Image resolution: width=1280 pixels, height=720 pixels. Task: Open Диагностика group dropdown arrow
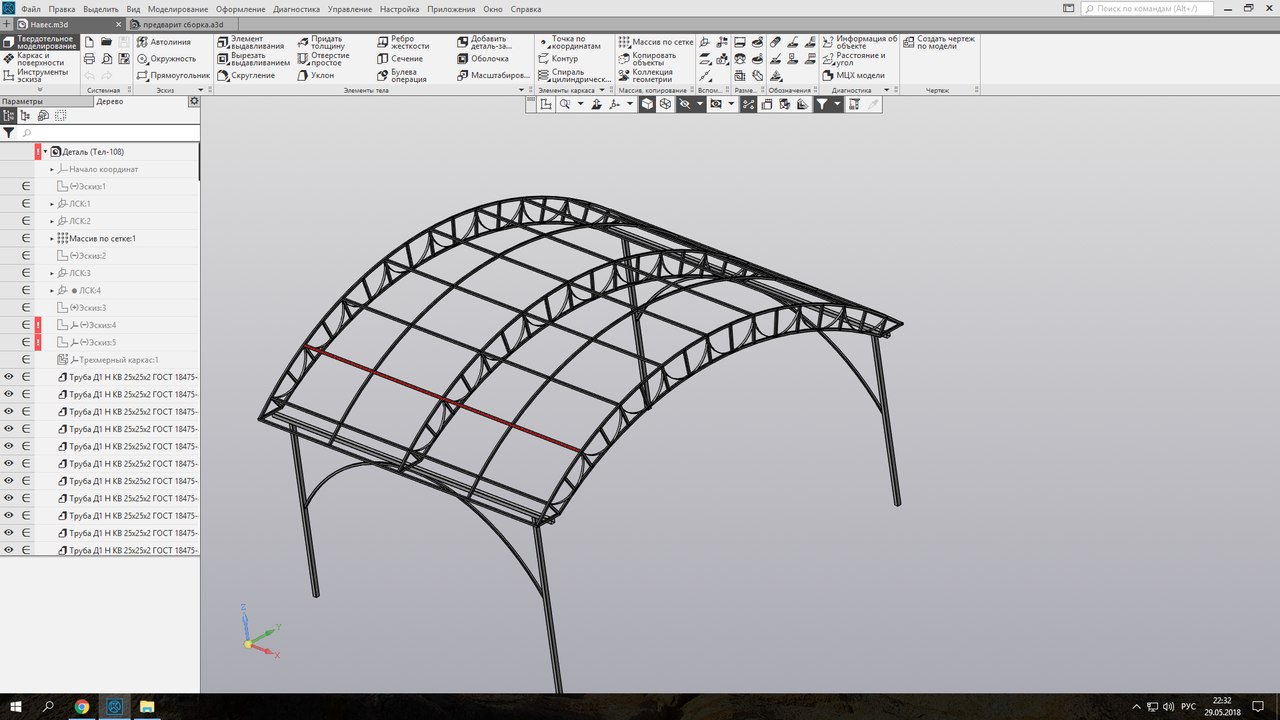pos(886,90)
